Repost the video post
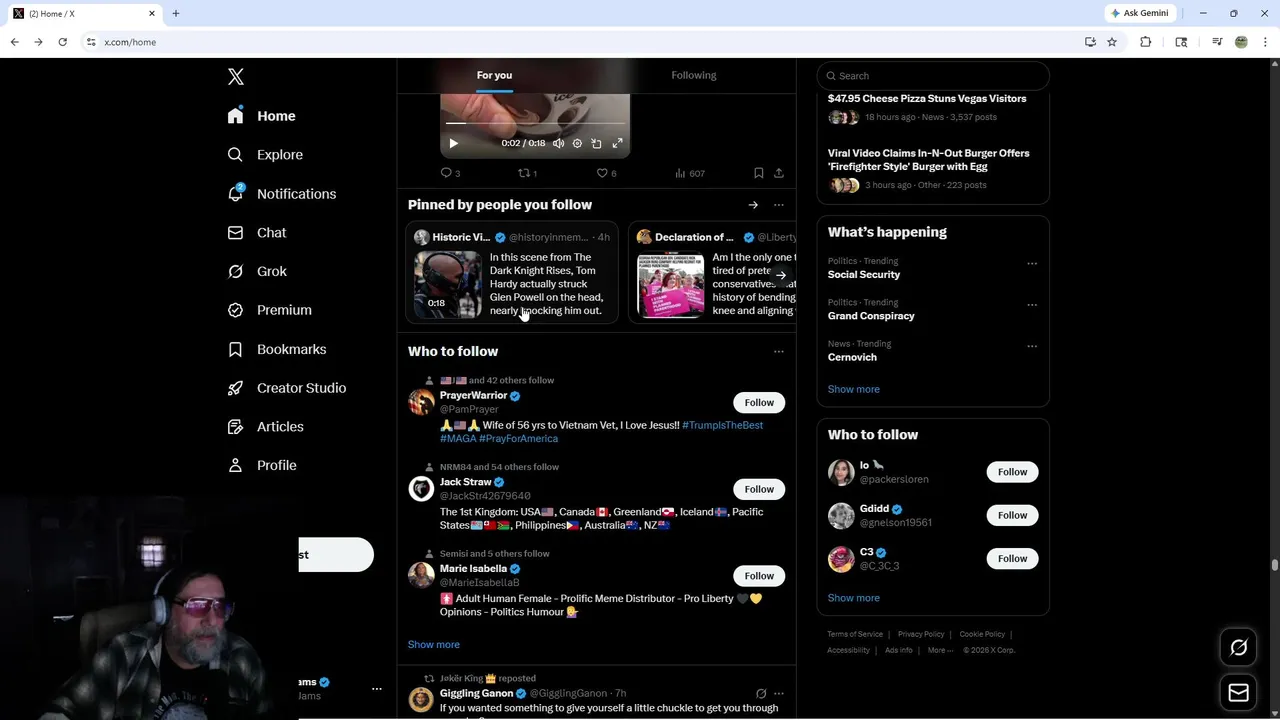The image size is (1280, 720). pos(527,173)
